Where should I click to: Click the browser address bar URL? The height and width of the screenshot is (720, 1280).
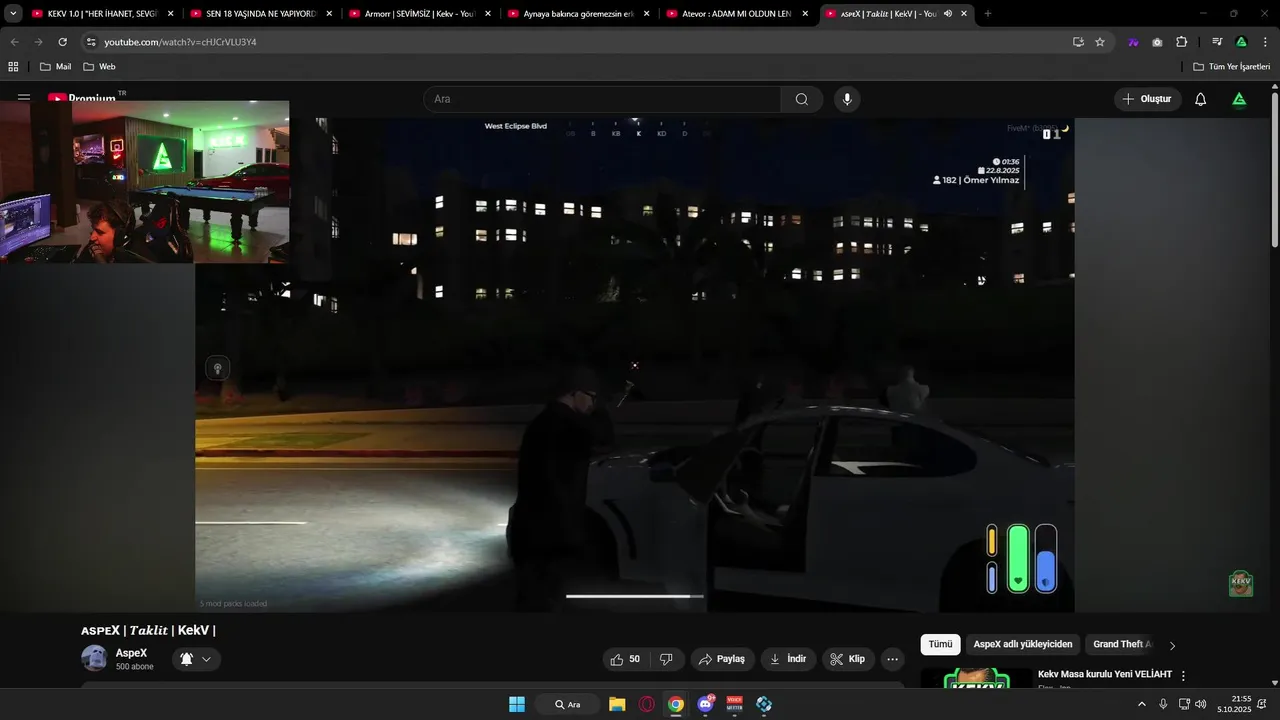180,42
